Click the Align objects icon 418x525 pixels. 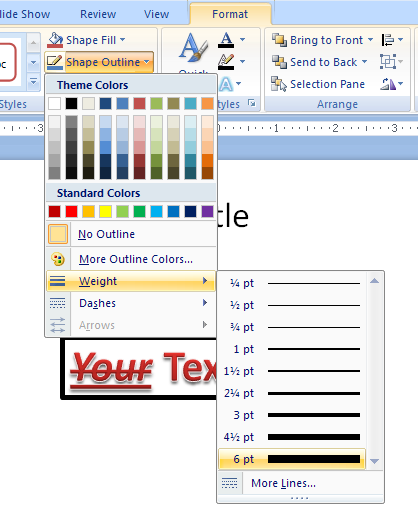tap(388, 40)
